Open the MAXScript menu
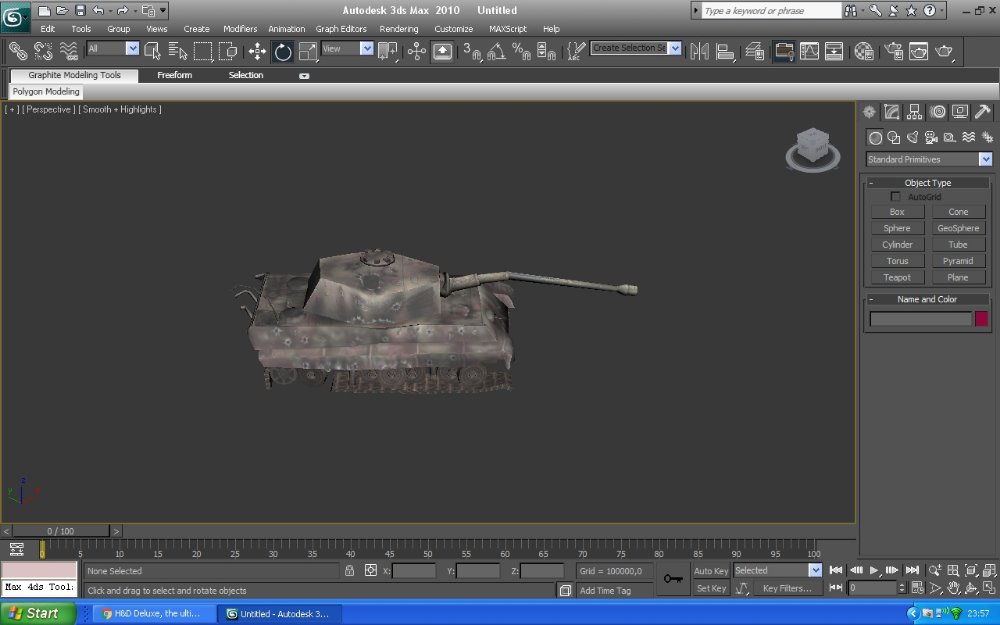This screenshot has width=1000, height=625. click(508, 29)
